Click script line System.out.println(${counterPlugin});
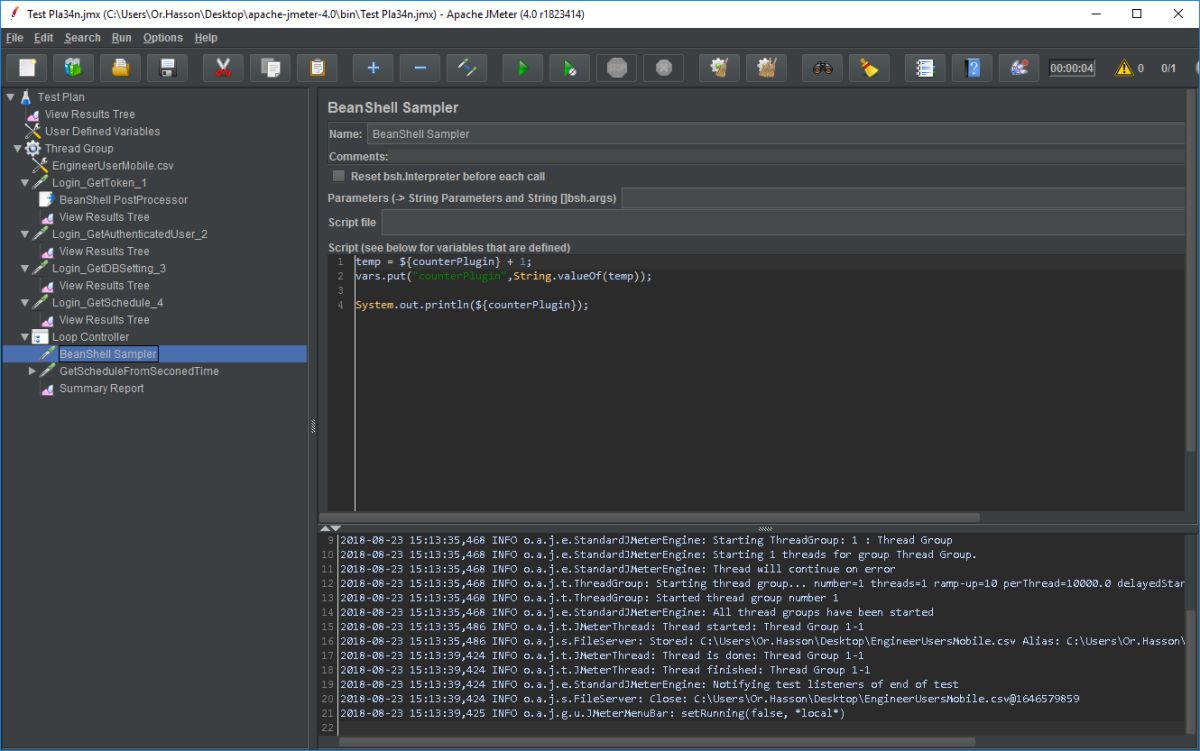 (x=472, y=305)
